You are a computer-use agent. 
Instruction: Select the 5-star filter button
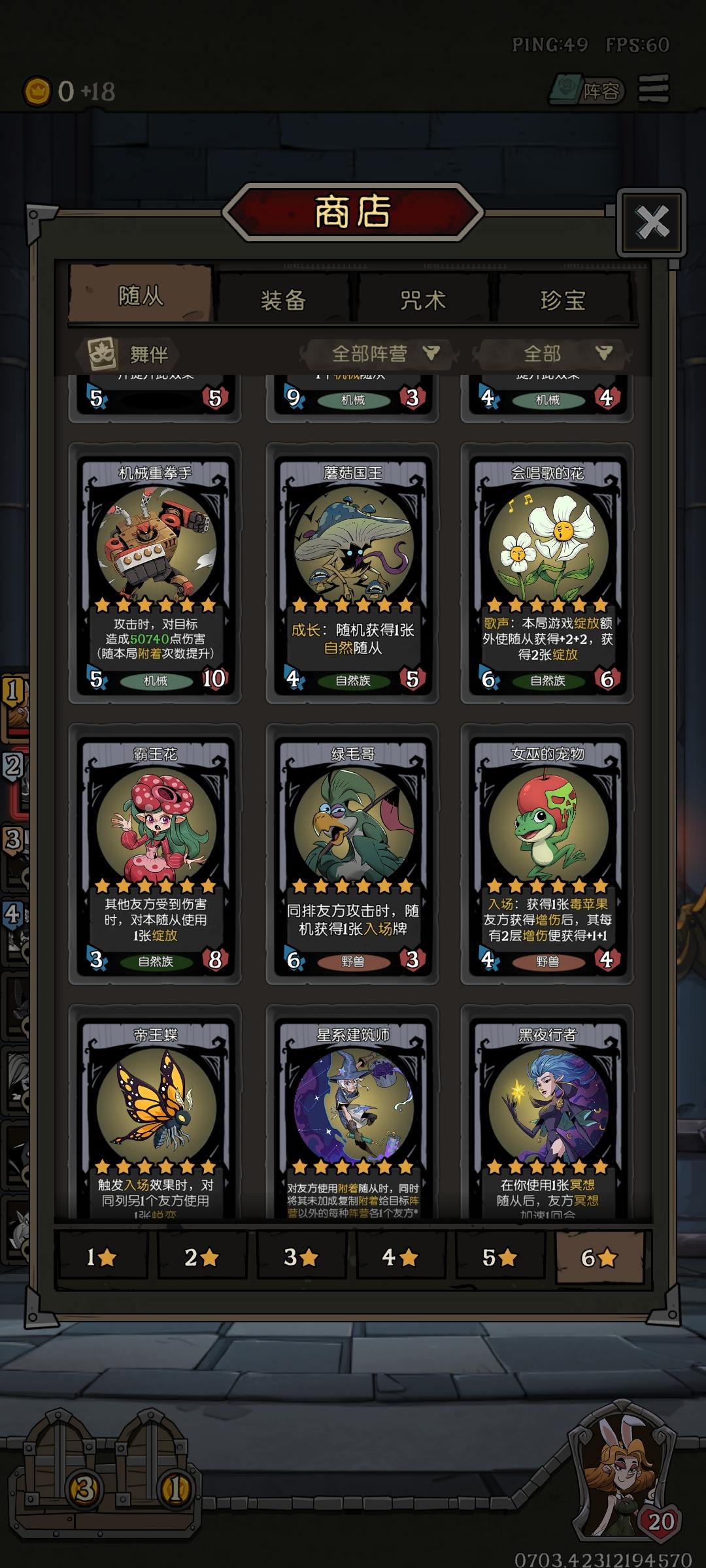click(499, 1257)
